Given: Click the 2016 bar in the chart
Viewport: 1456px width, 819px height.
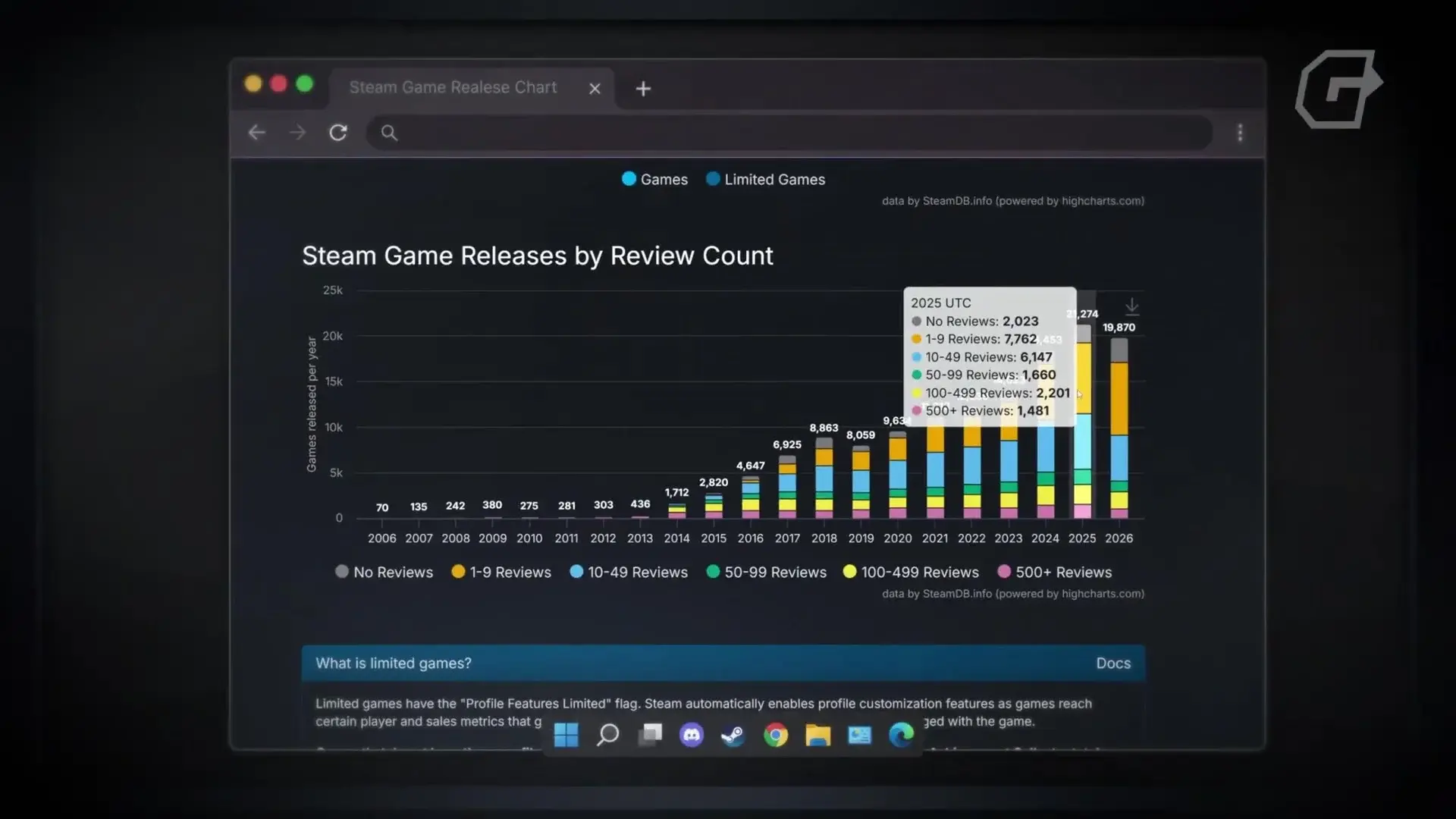Looking at the screenshot, I should tap(750, 497).
